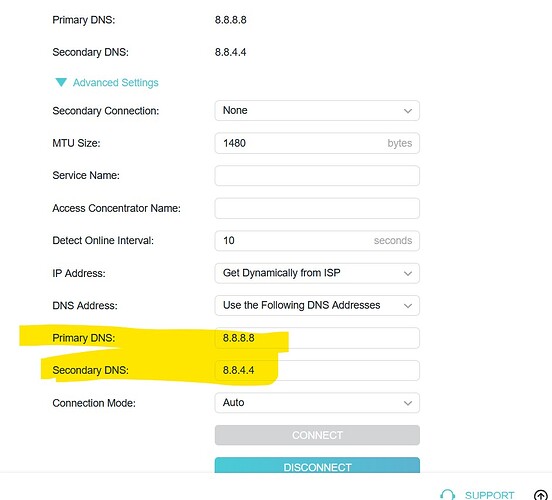Click the CONNECT button
552x500 pixels.
click(x=317, y=435)
